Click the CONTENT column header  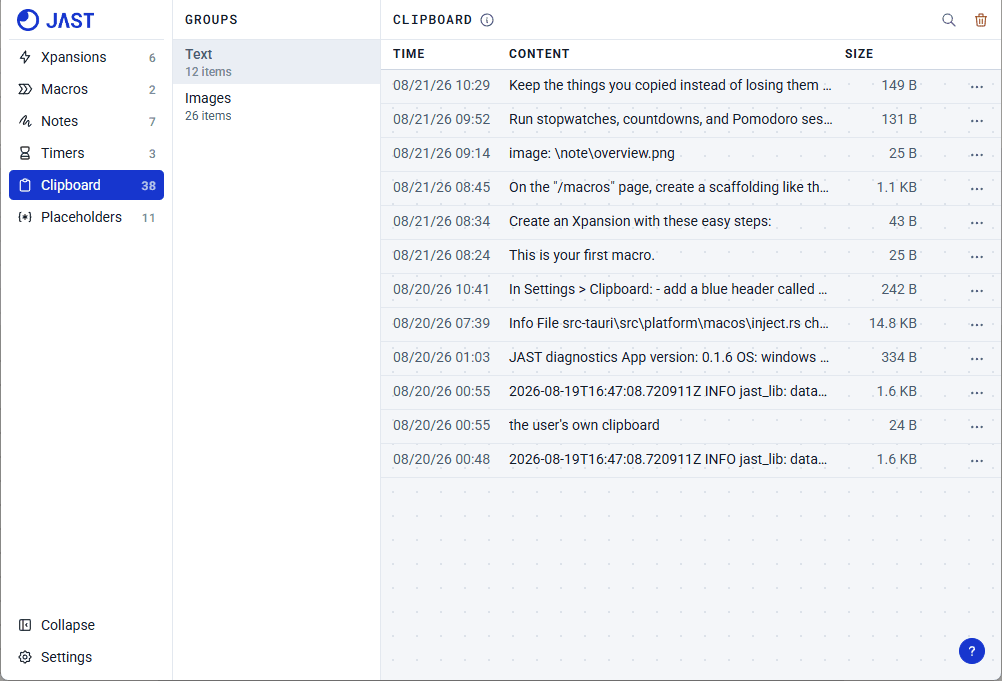click(x=539, y=54)
